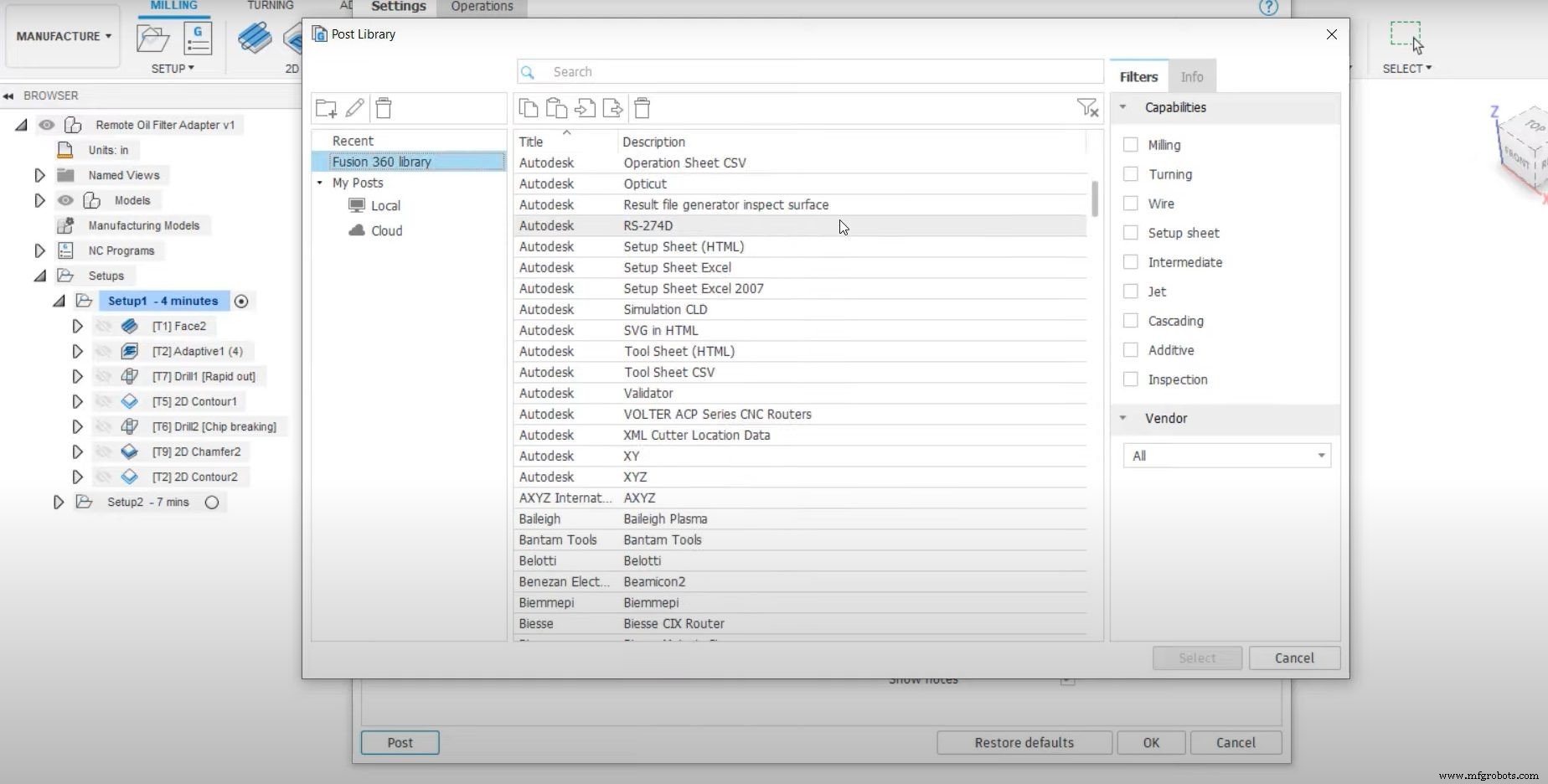Enable the Milling capability checkbox
The width and height of the screenshot is (1548, 784).
(1131, 145)
